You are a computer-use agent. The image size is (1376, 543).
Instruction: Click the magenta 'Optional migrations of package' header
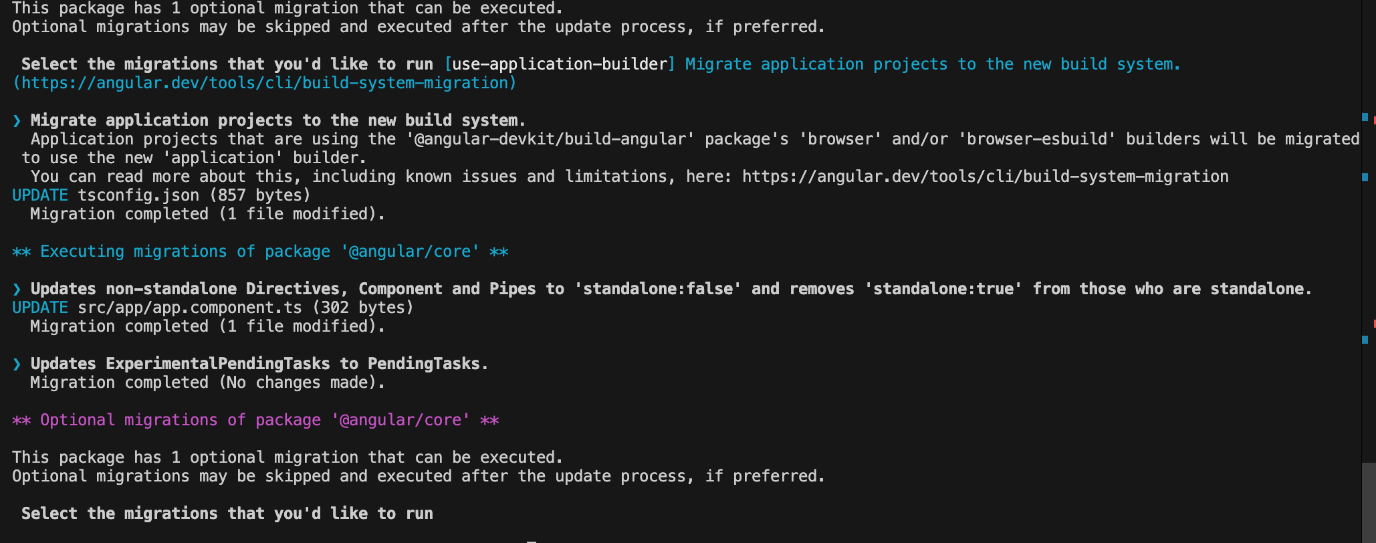(255, 420)
